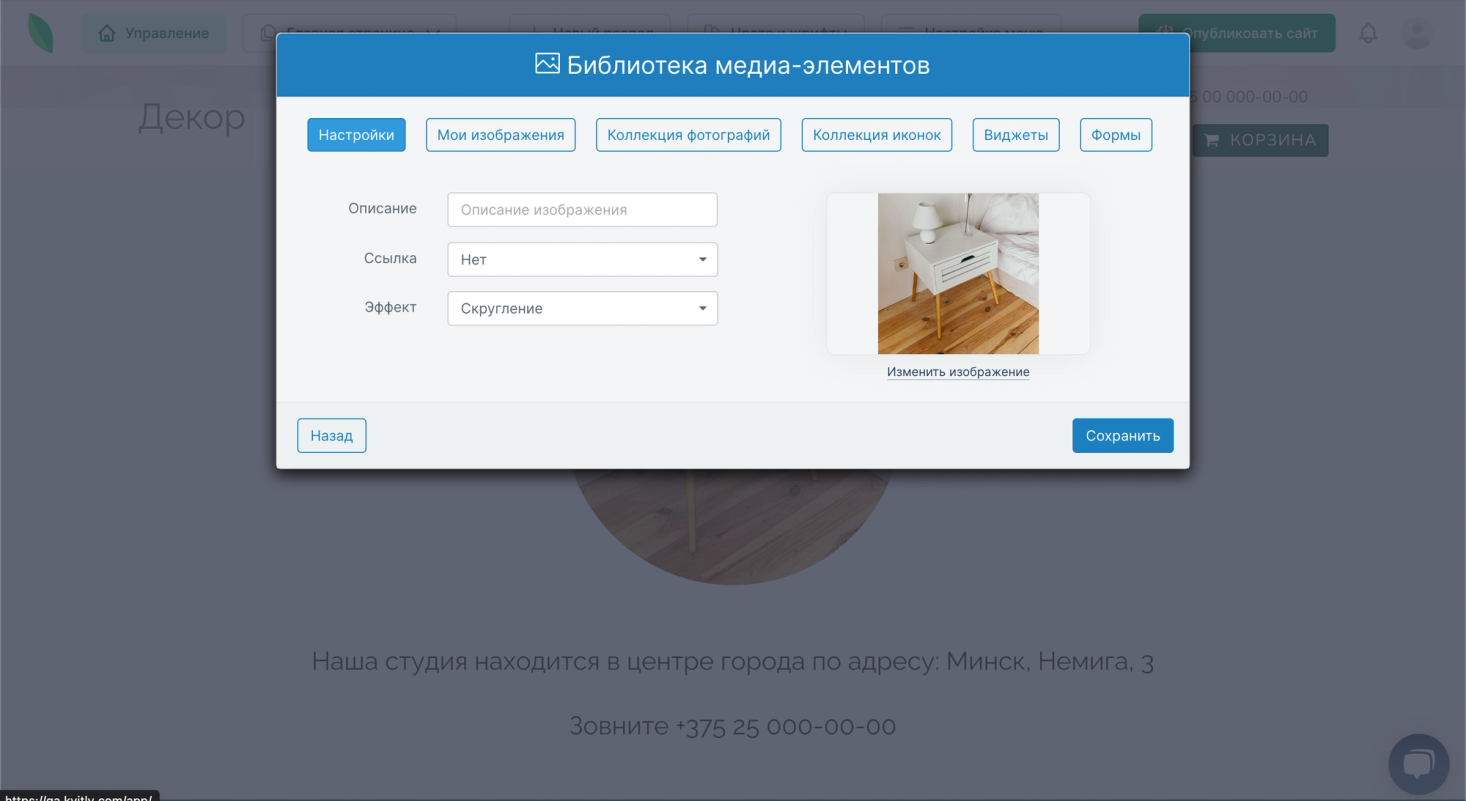Viewport: 1466px width, 801px height.
Task: Click the Управление home button behind dialog
Action: [x=154, y=33]
